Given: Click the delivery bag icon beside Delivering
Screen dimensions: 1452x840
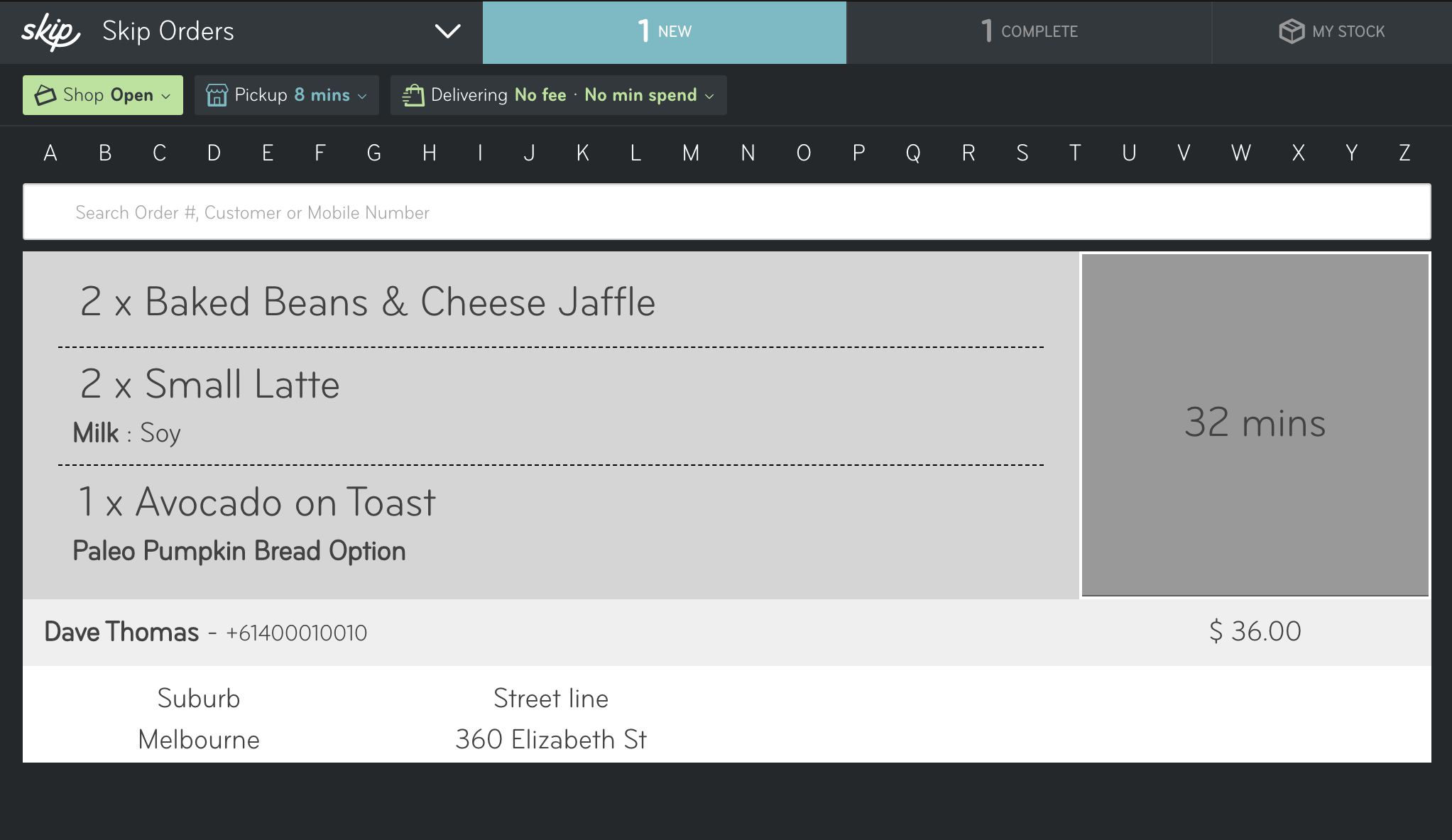Looking at the screenshot, I should pyautogui.click(x=413, y=95).
